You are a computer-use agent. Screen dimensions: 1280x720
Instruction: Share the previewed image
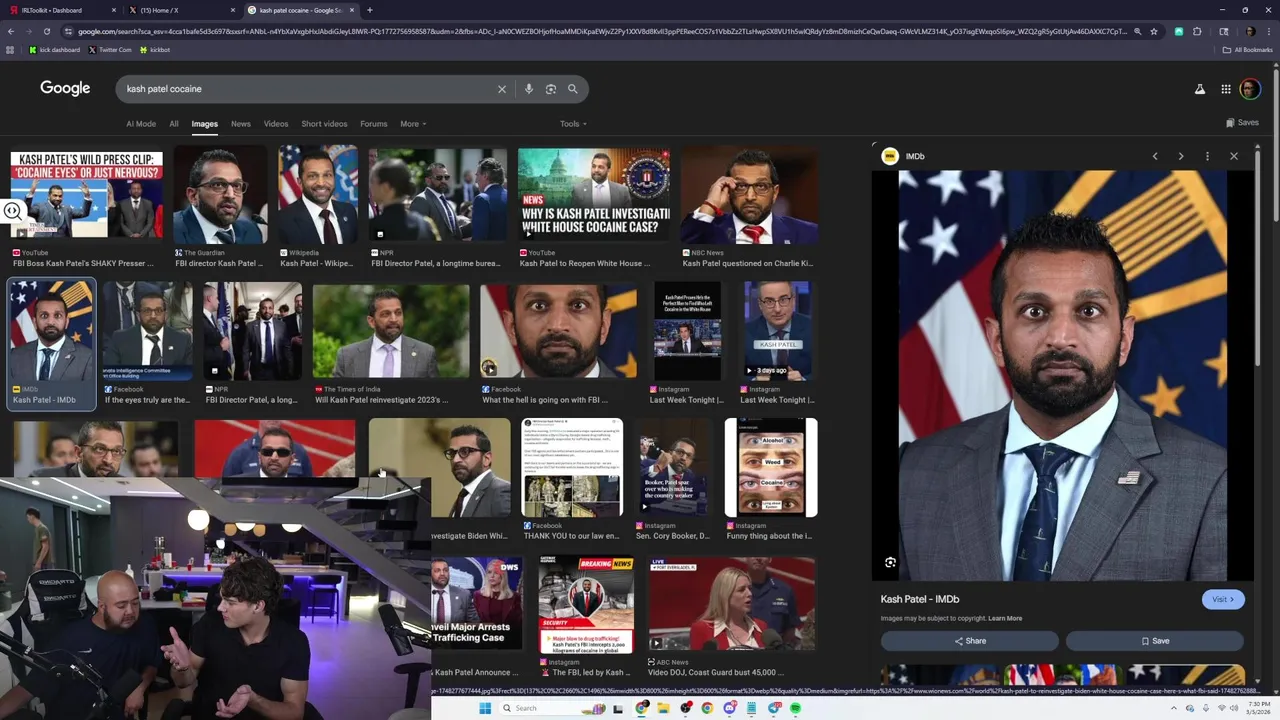pyautogui.click(x=969, y=641)
